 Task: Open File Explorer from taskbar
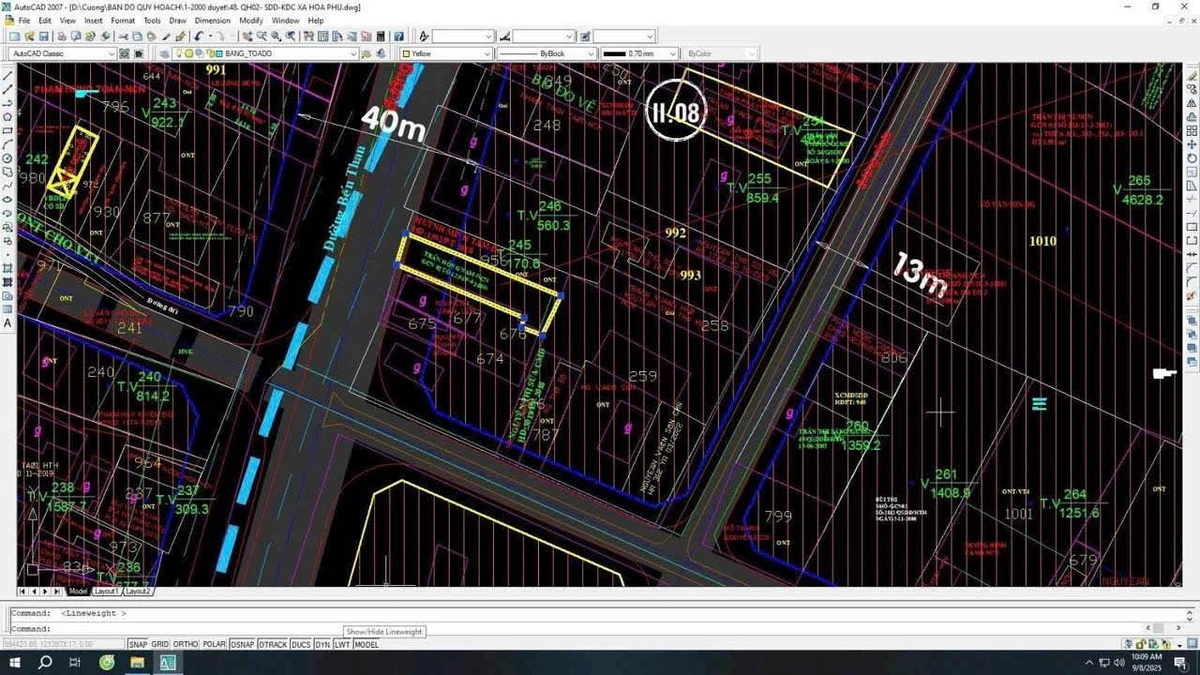(x=137, y=663)
